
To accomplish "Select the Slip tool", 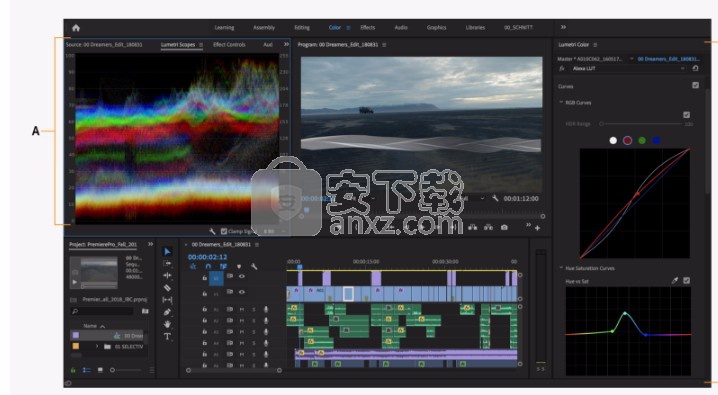I will (167, 300).
